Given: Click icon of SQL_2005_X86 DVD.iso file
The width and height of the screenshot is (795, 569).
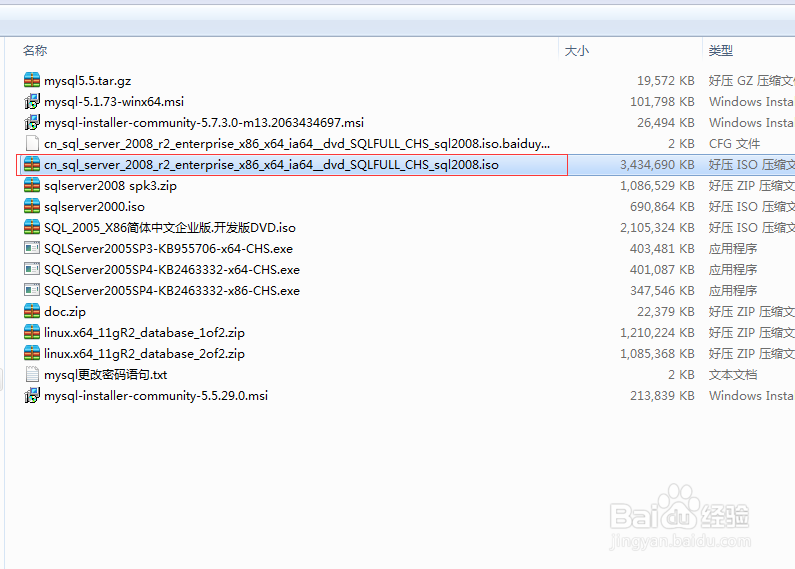Looking at the screenshot, I should pos(32,227).
